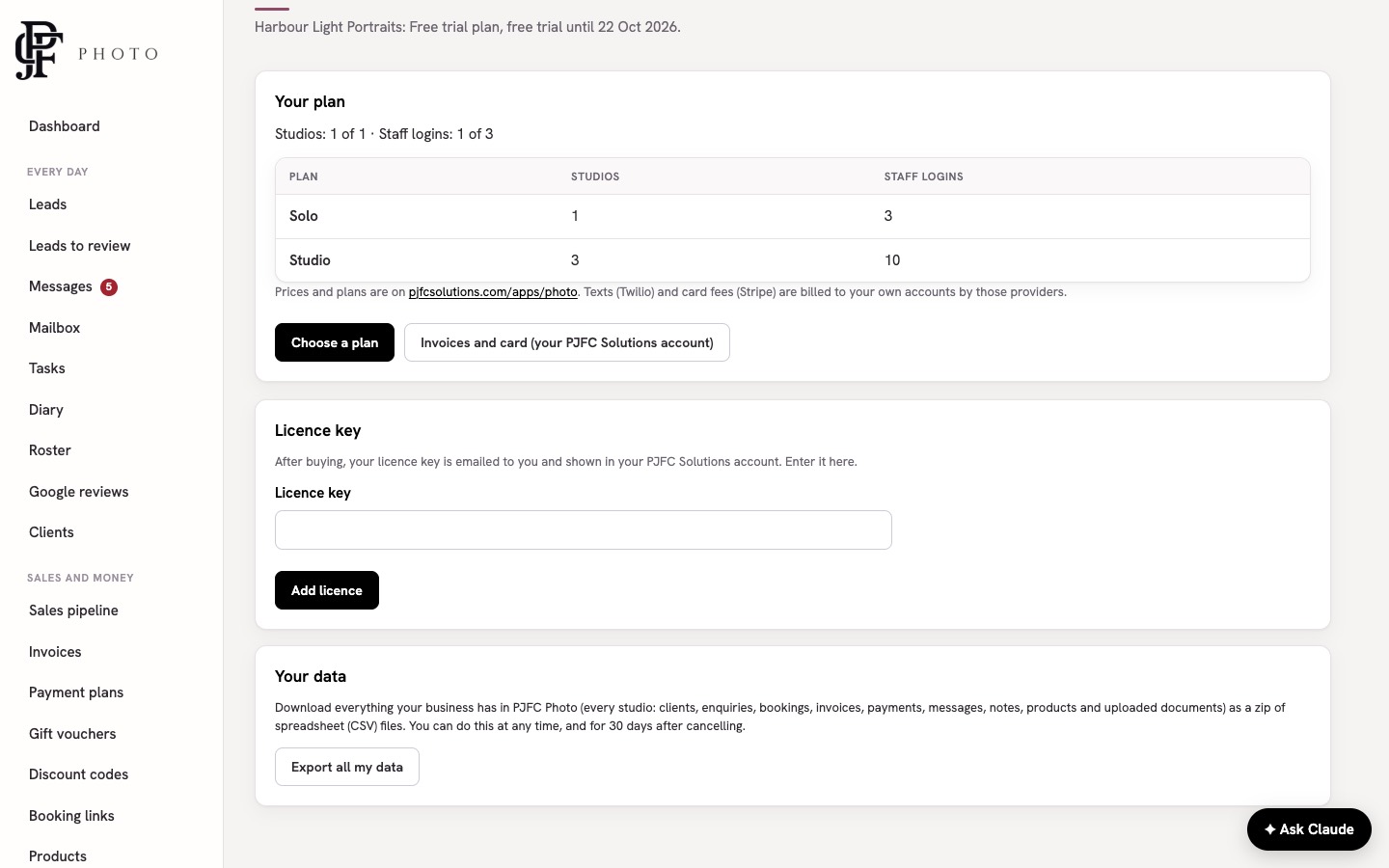This screenshot has width=1389, height=868.
Task: Open Leads to review
Action: (x=80, y=246)
